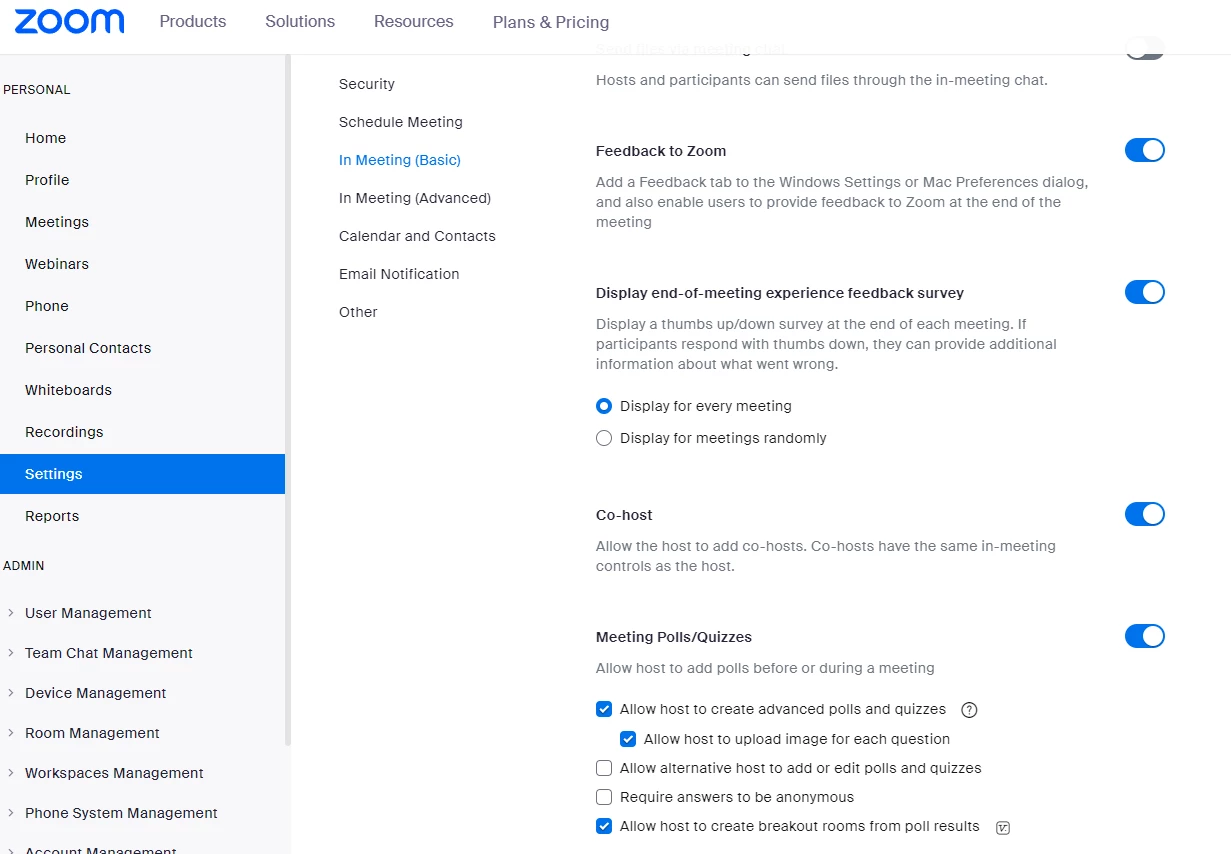
Task: Click the Co-host heading
Action: pyautogui.click(x=624, y=515)
